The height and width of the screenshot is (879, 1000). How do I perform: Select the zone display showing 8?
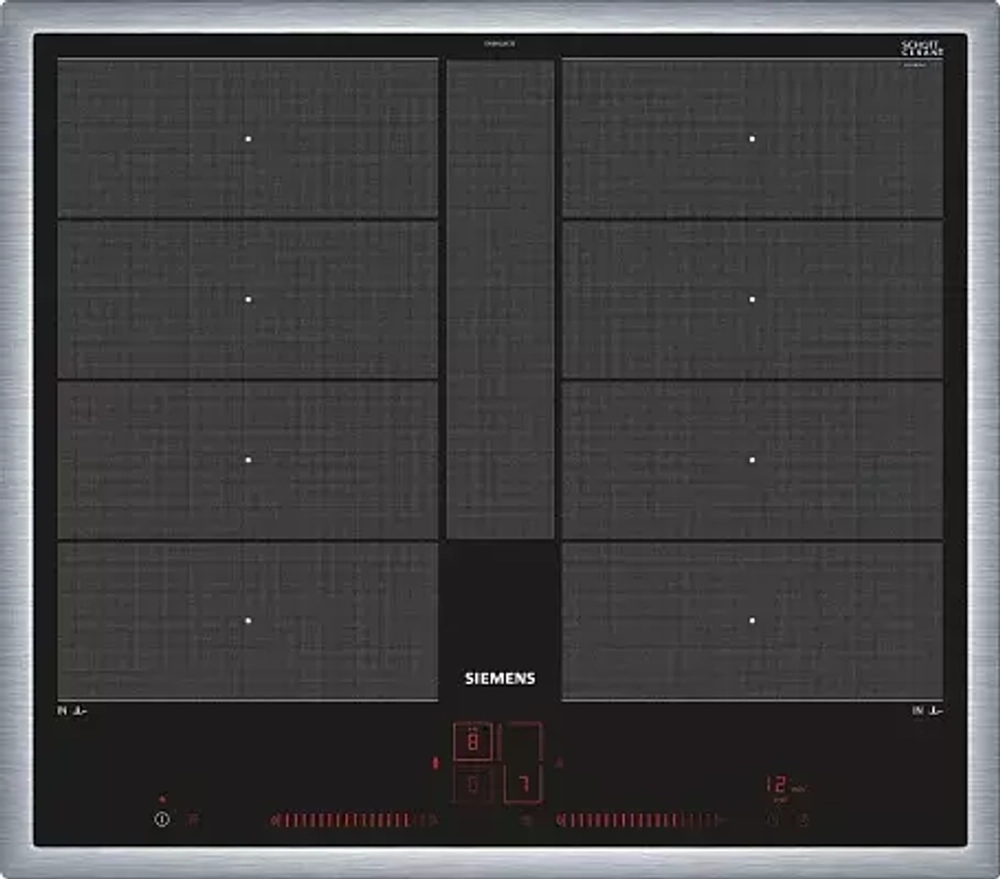(473, 741)
